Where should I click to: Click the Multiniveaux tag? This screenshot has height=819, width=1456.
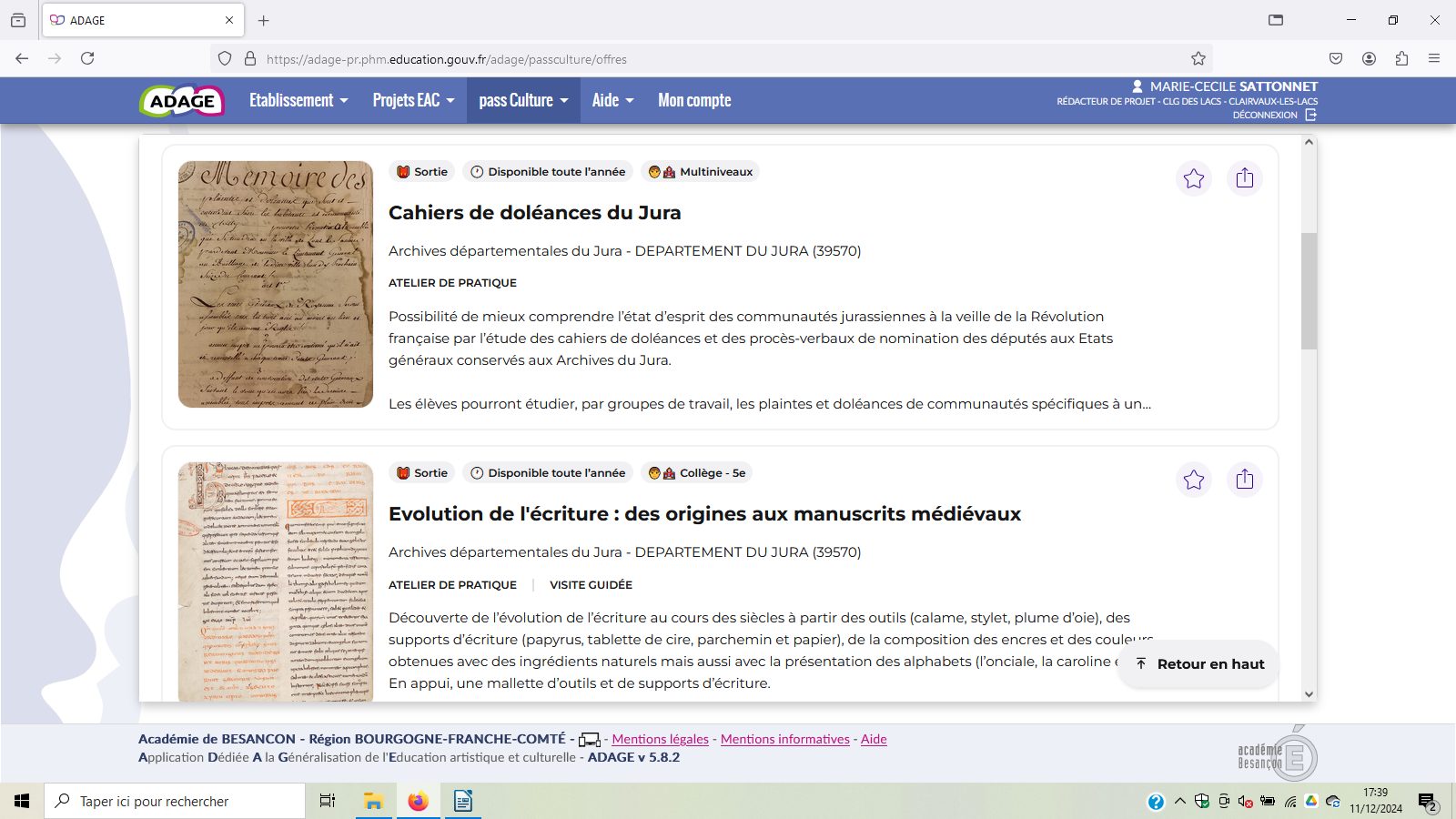(x=700, y=172)
